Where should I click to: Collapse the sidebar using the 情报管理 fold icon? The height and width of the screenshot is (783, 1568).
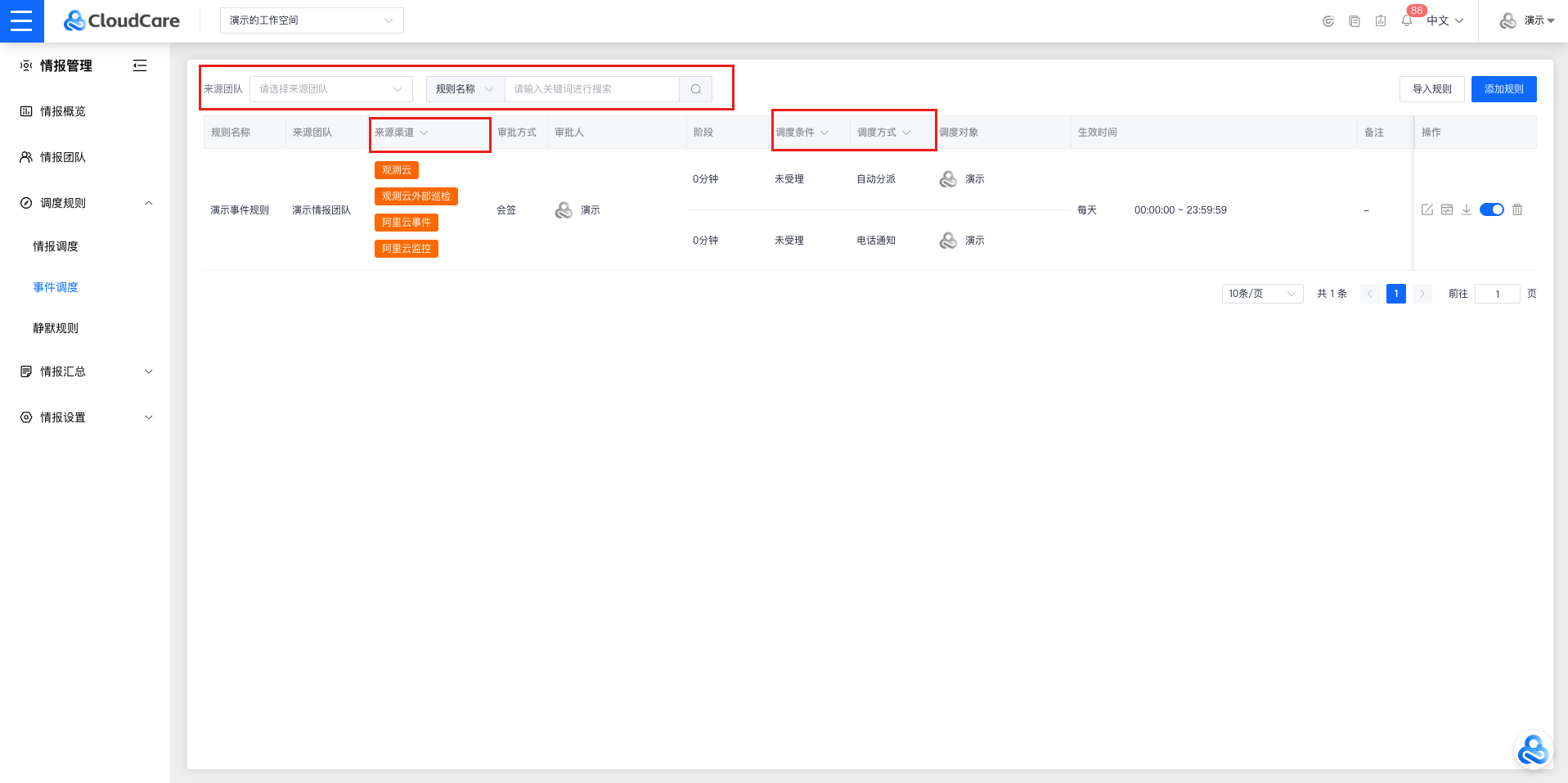(140, 65)
